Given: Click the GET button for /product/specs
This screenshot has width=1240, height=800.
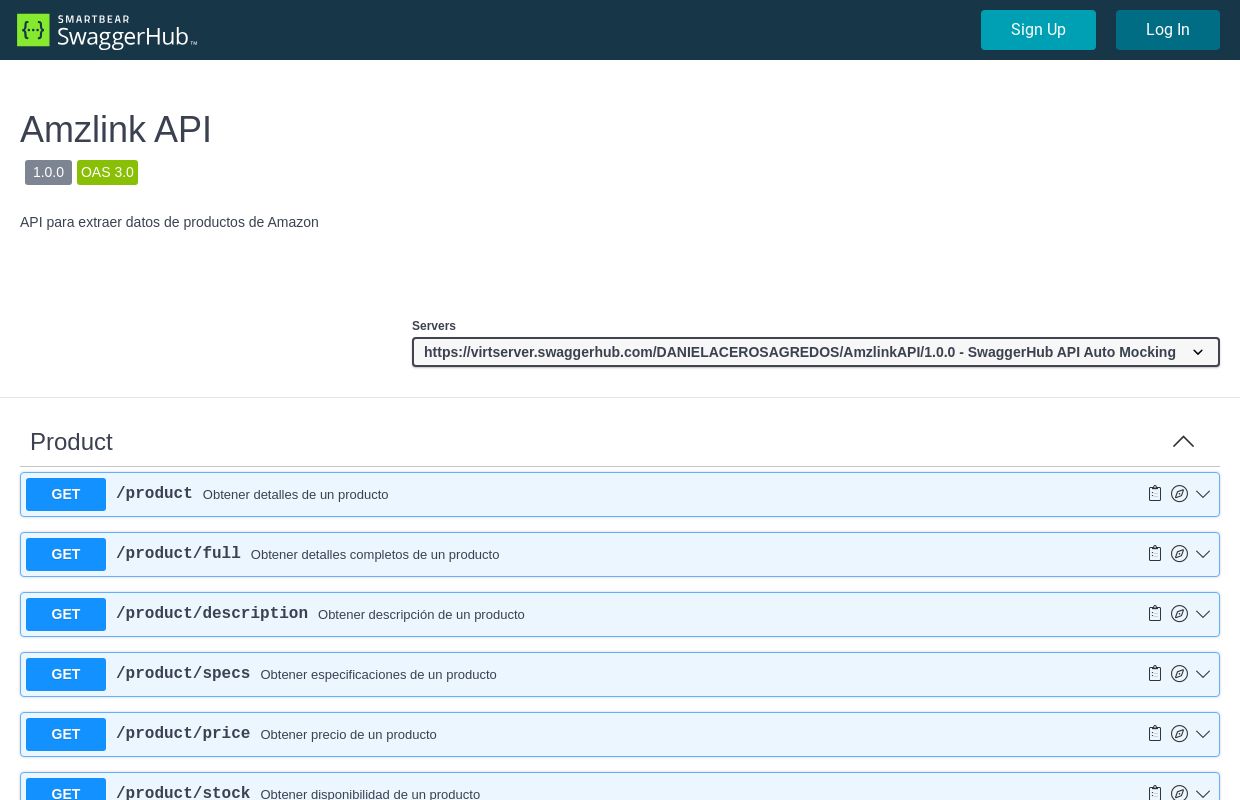Looking at the screenshot, I should coord(66,674).
